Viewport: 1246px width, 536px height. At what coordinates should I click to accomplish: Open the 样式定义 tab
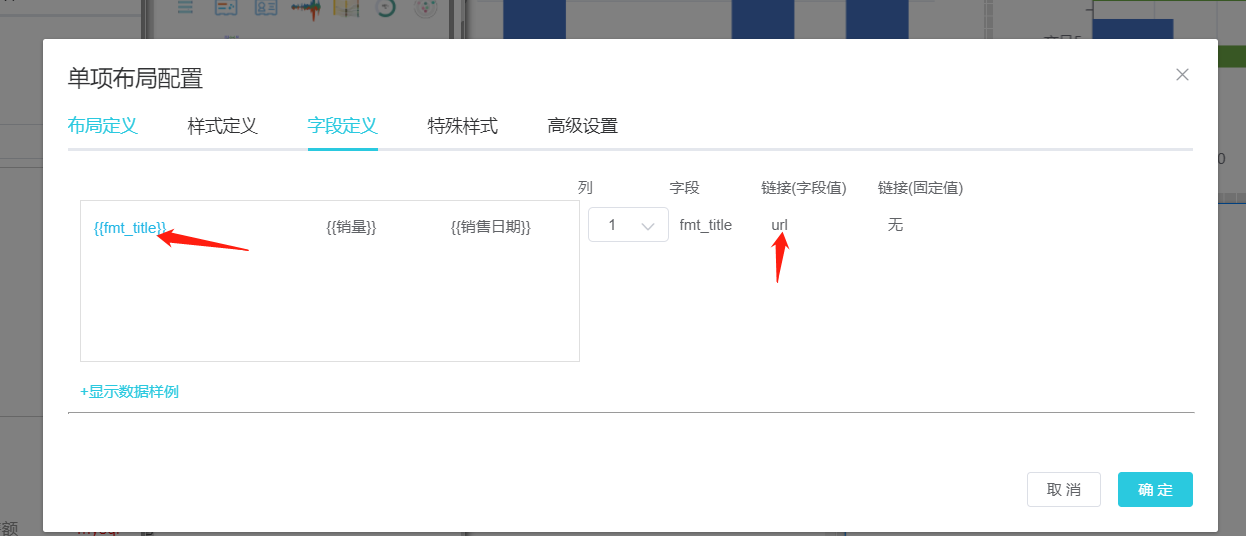click(222, 126)
